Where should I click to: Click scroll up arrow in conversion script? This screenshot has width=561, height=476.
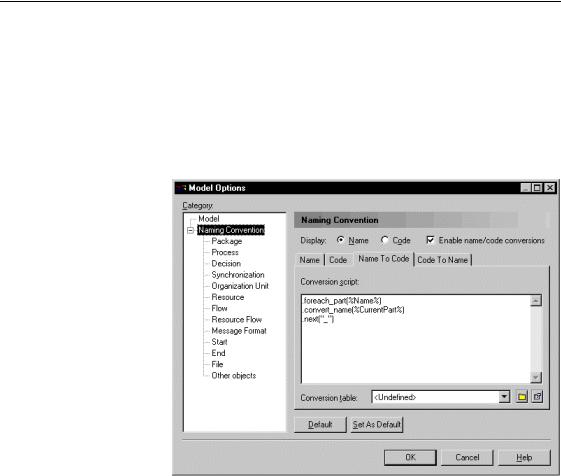pyautogui.click(x=536, y=301)
